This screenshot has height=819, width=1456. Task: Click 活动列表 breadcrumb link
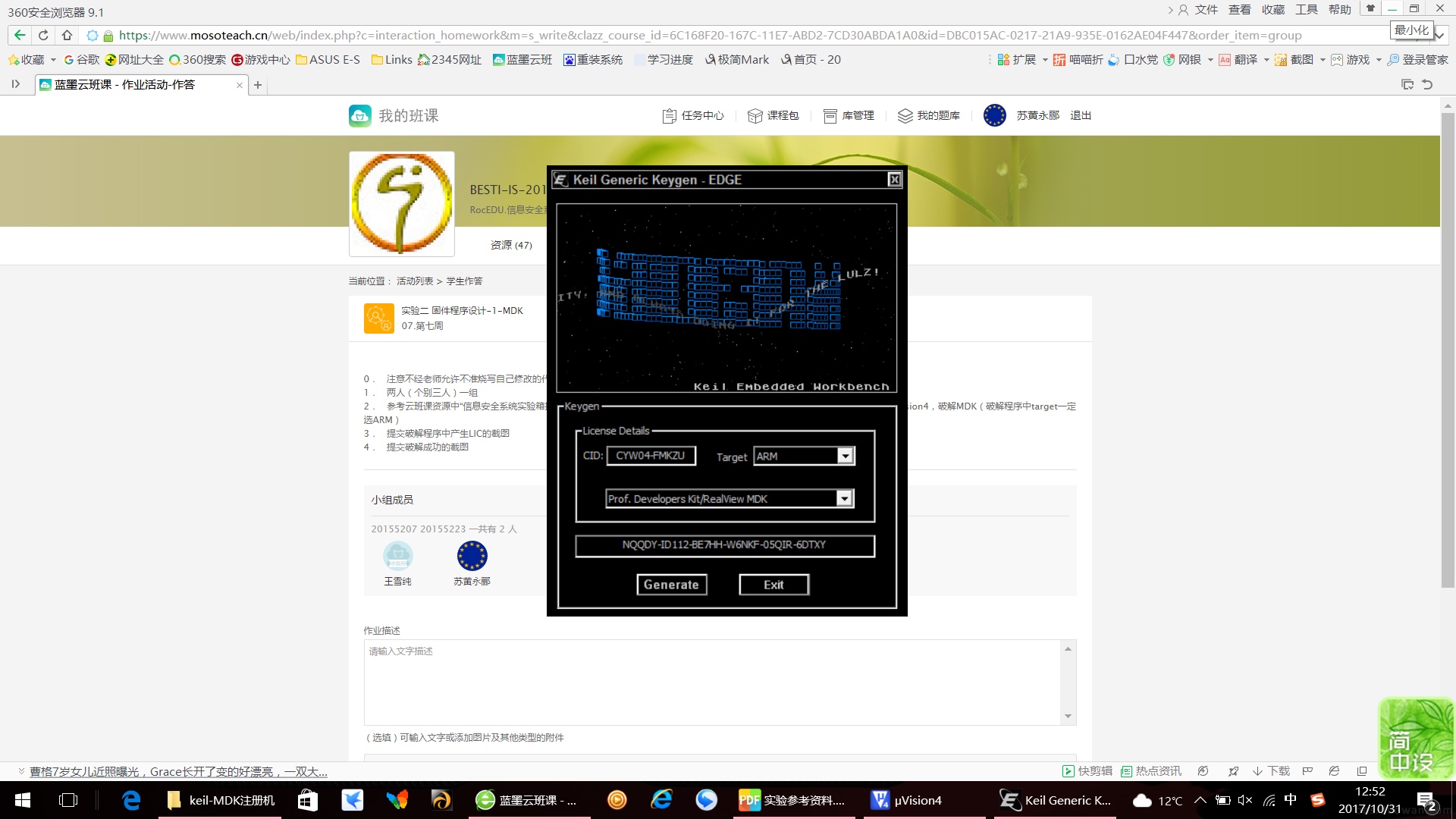pos(415,281)
